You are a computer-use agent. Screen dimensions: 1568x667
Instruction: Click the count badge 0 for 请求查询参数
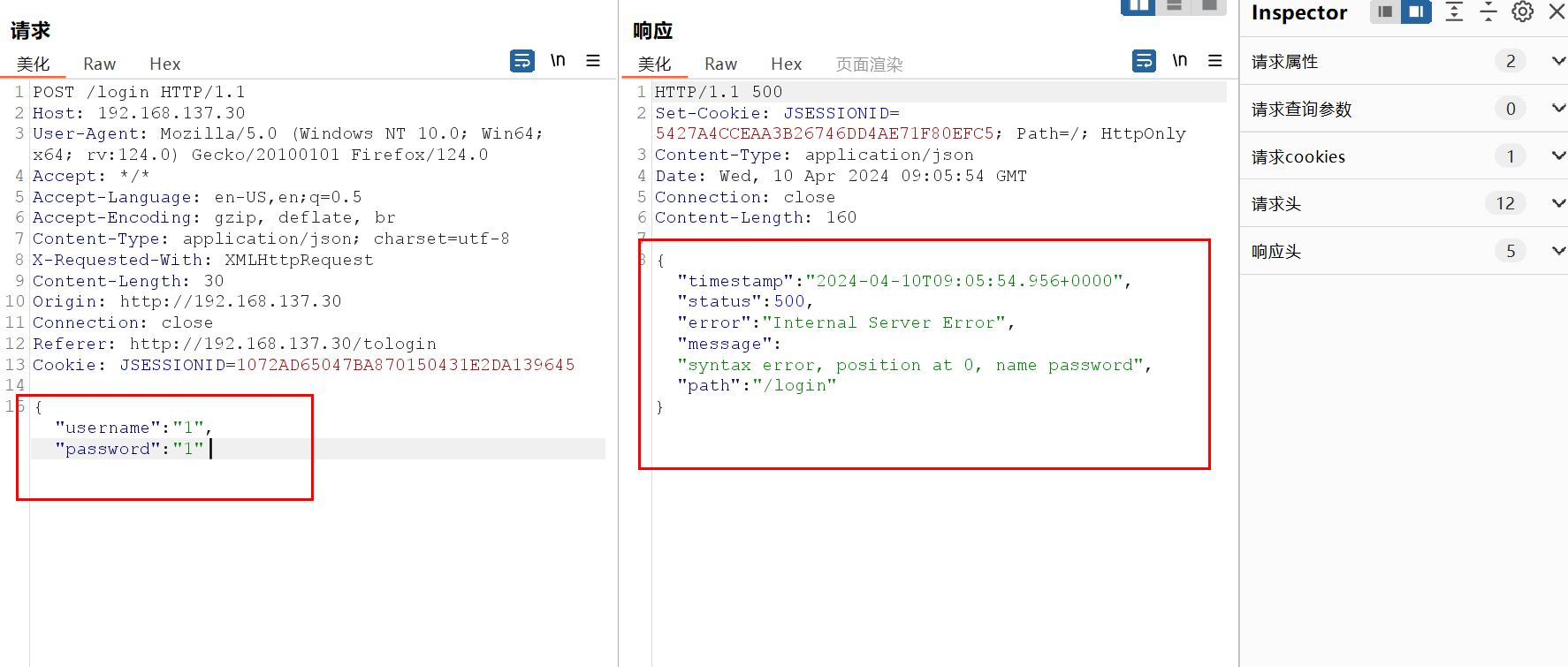(x=1511, y=109)
